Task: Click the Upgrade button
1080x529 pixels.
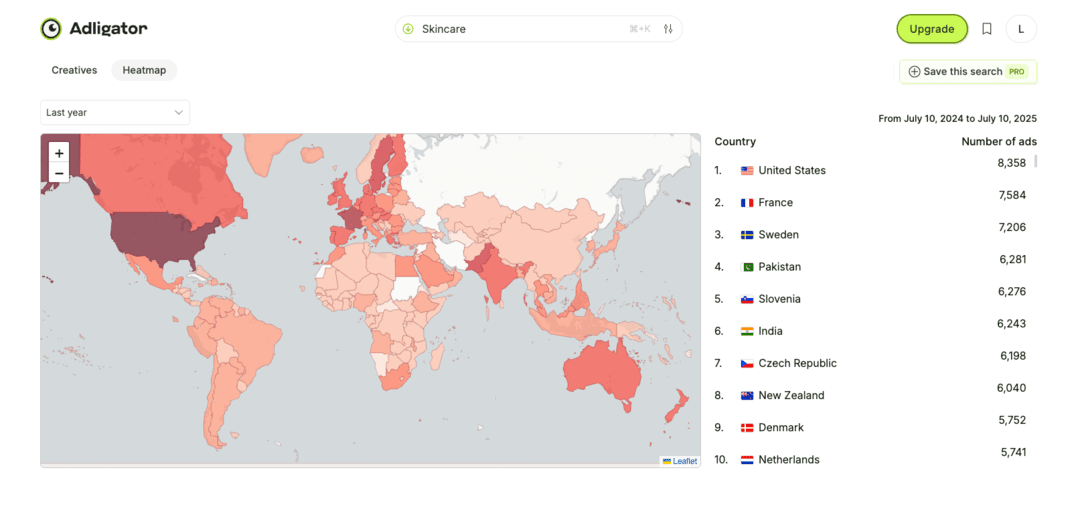Action: pyautogui.click(x=932, y=29)
